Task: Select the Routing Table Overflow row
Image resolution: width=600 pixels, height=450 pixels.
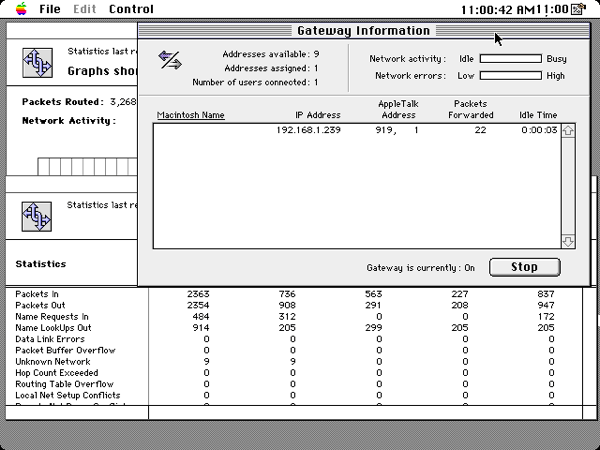Action: pos(64,384)
